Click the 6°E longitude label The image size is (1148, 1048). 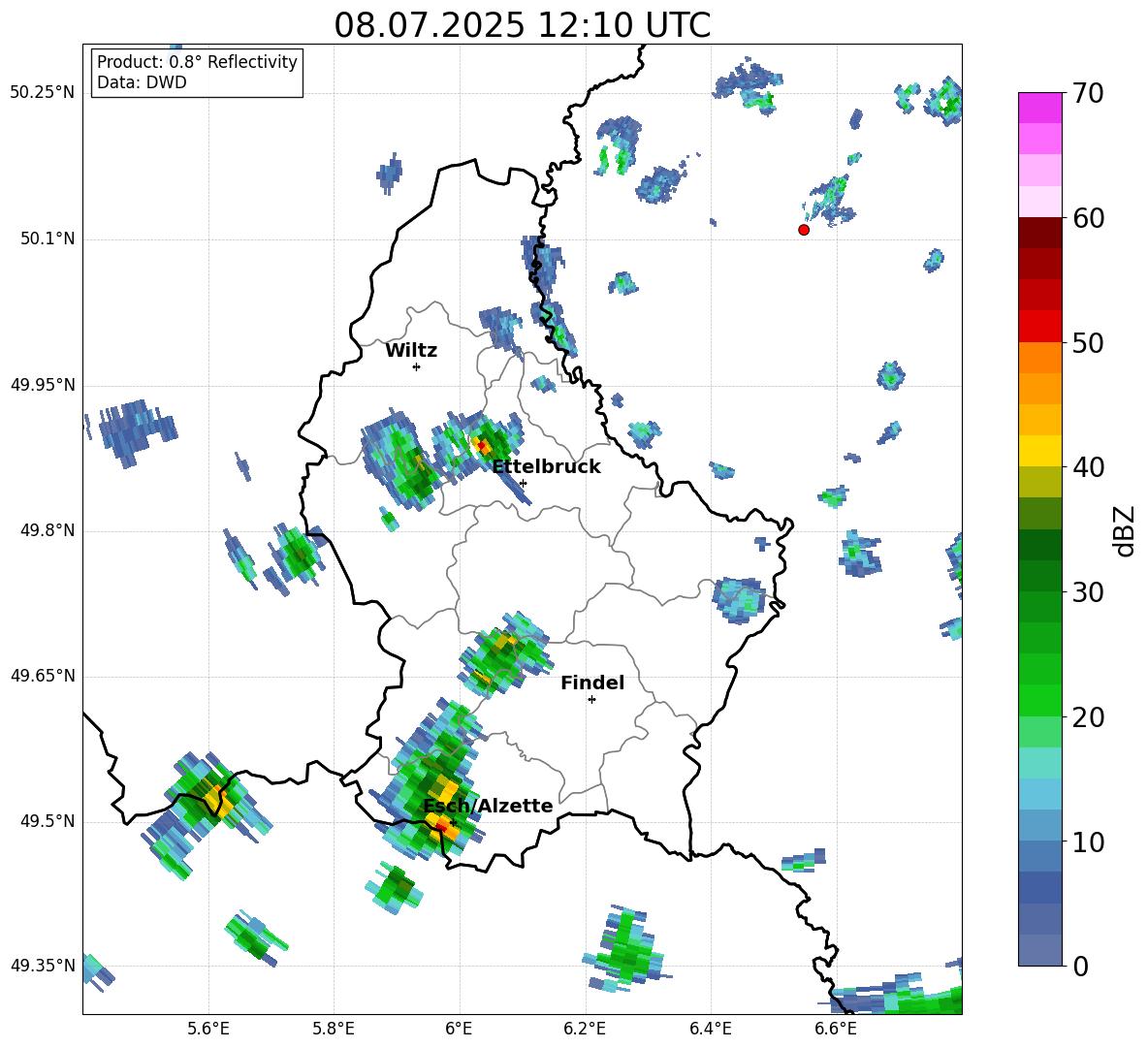tap(459, 1029)
